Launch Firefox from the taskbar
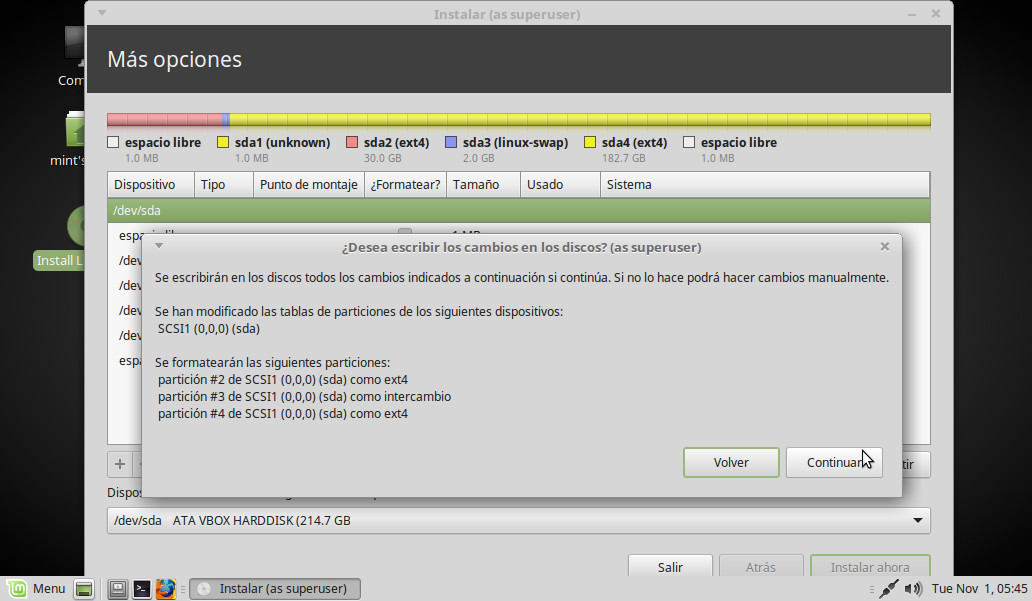The image size is (1032, 601). 166,589
